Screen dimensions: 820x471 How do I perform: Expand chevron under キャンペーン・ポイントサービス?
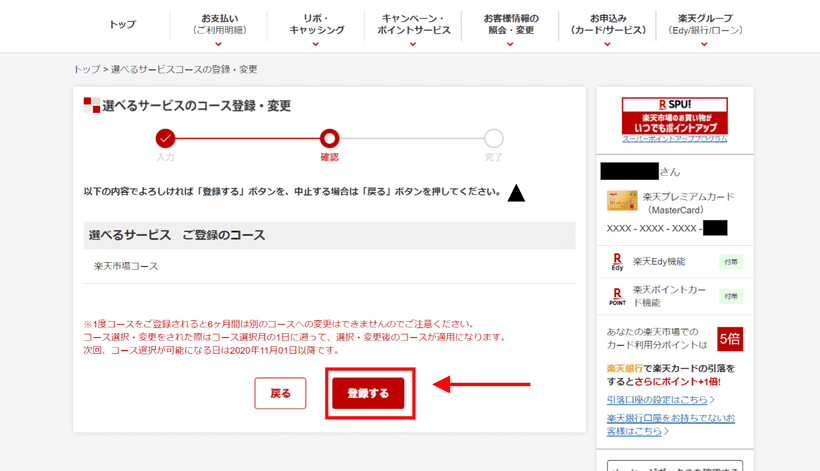pyautogui.click(x=413, y=44)
